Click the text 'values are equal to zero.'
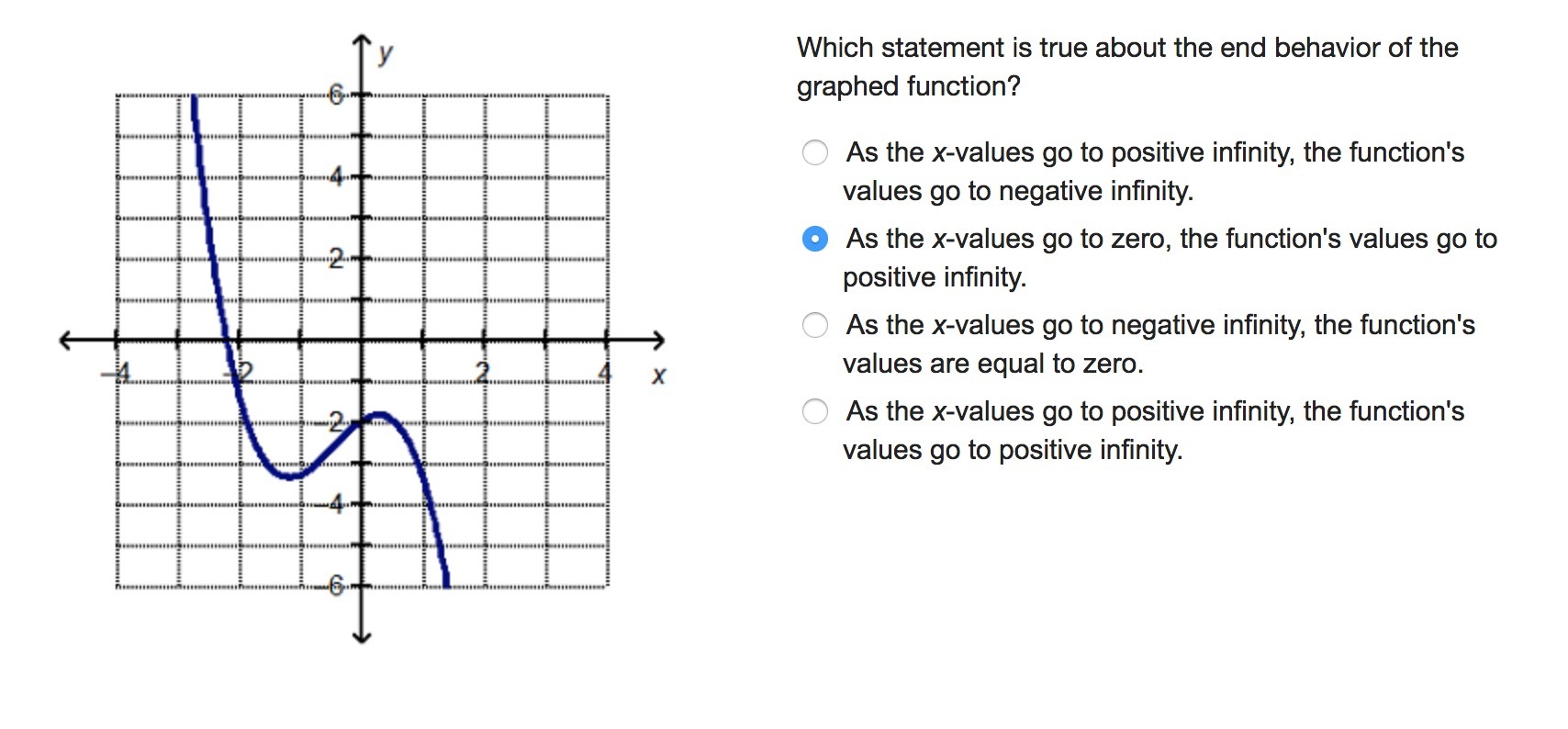Viewport: 1568px width, 729px height. (x=993, y=364)
